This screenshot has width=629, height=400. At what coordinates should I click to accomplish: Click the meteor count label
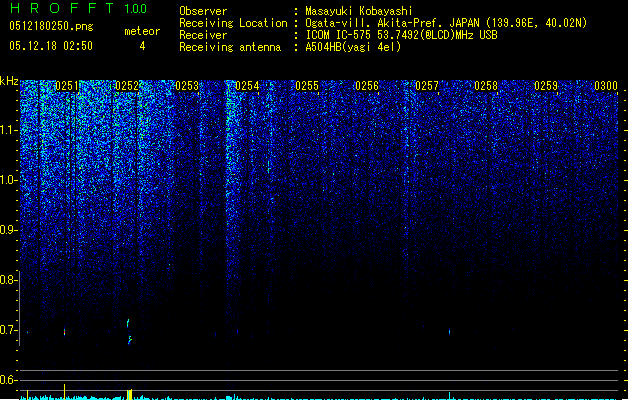pos(142,31)
